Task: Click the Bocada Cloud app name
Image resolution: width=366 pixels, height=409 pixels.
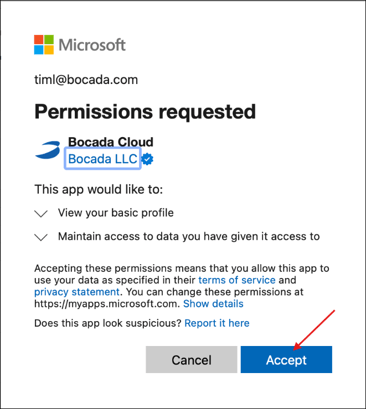Action: (111, 142)
